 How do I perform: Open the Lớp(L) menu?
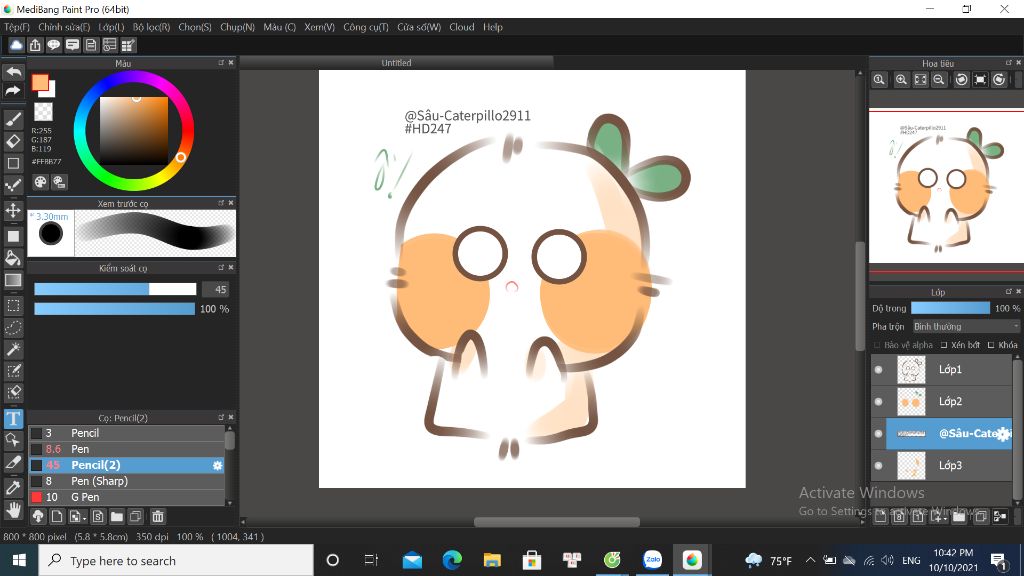[x=111, y=27]
